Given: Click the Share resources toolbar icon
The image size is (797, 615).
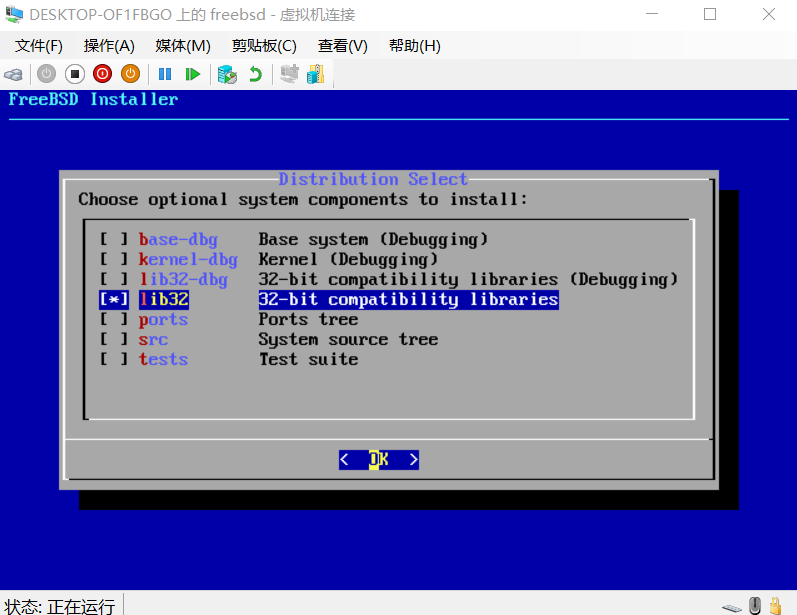Looking at the screenshot, I should coord(316,74).
